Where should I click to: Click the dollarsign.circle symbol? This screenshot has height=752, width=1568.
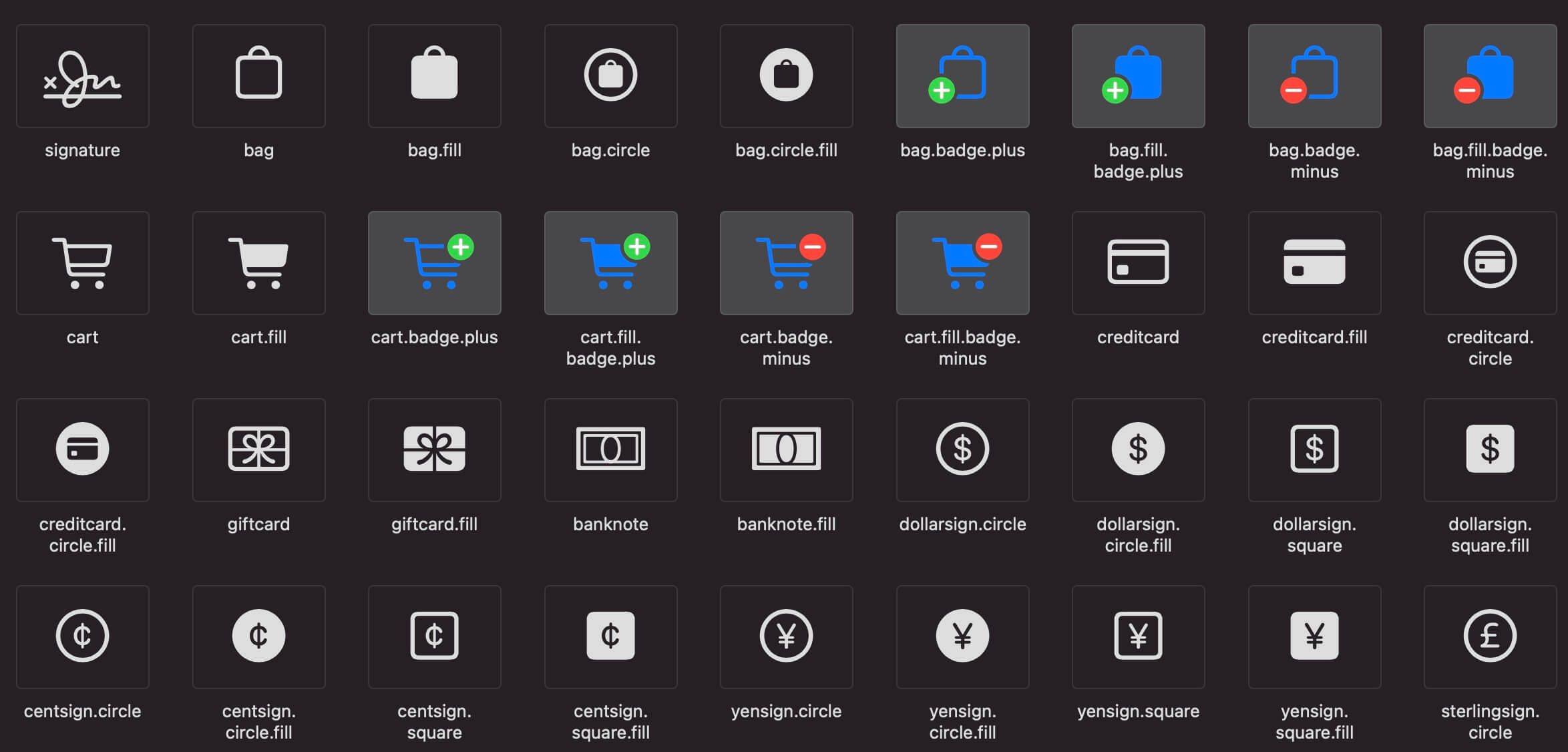pyautogui.click(x=962, y=449)
